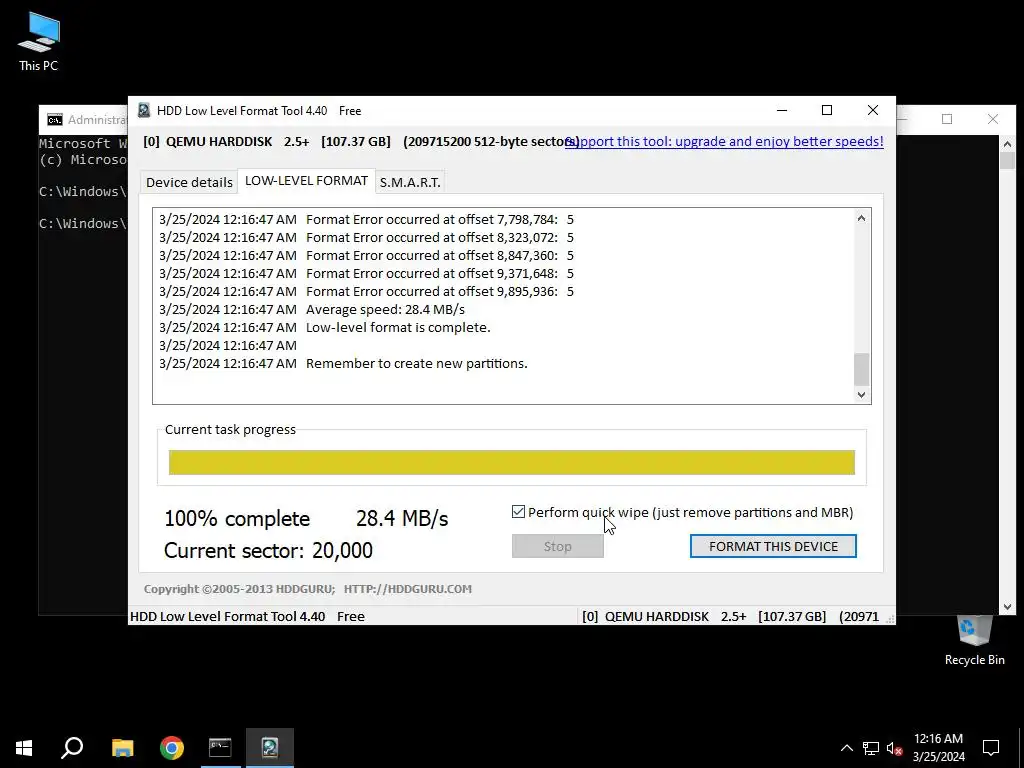Screen dimensions: 1024x768
Task: Click log scrollbar up arrow
Action: point(861,218)
